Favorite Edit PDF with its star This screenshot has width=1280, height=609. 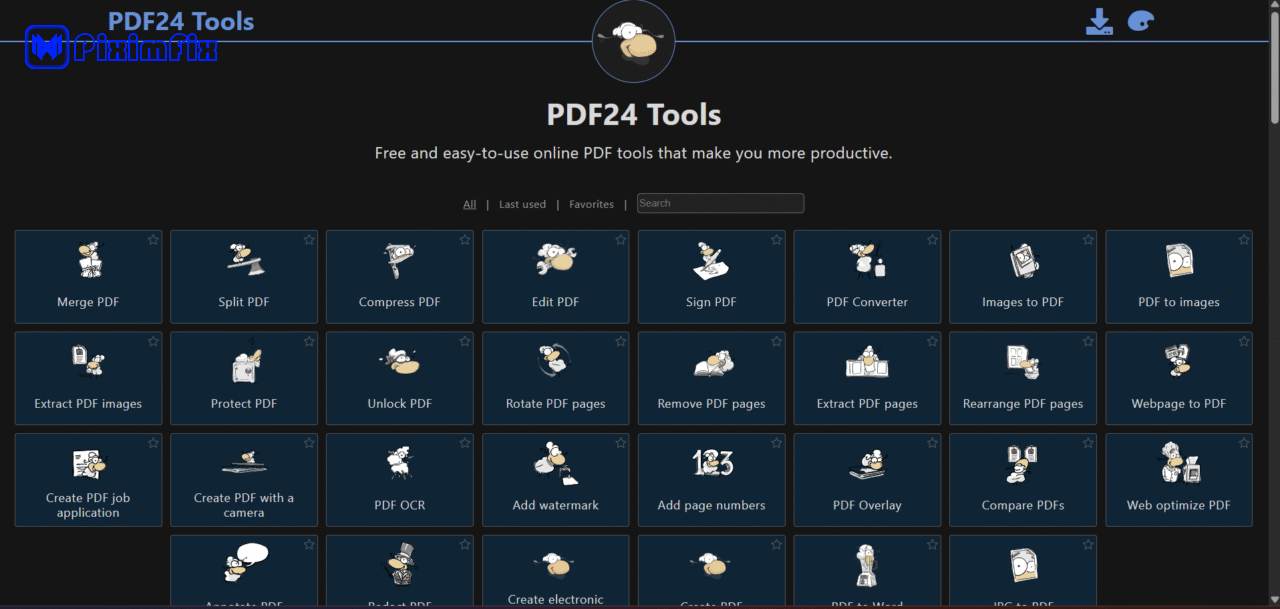click(621, 240)
